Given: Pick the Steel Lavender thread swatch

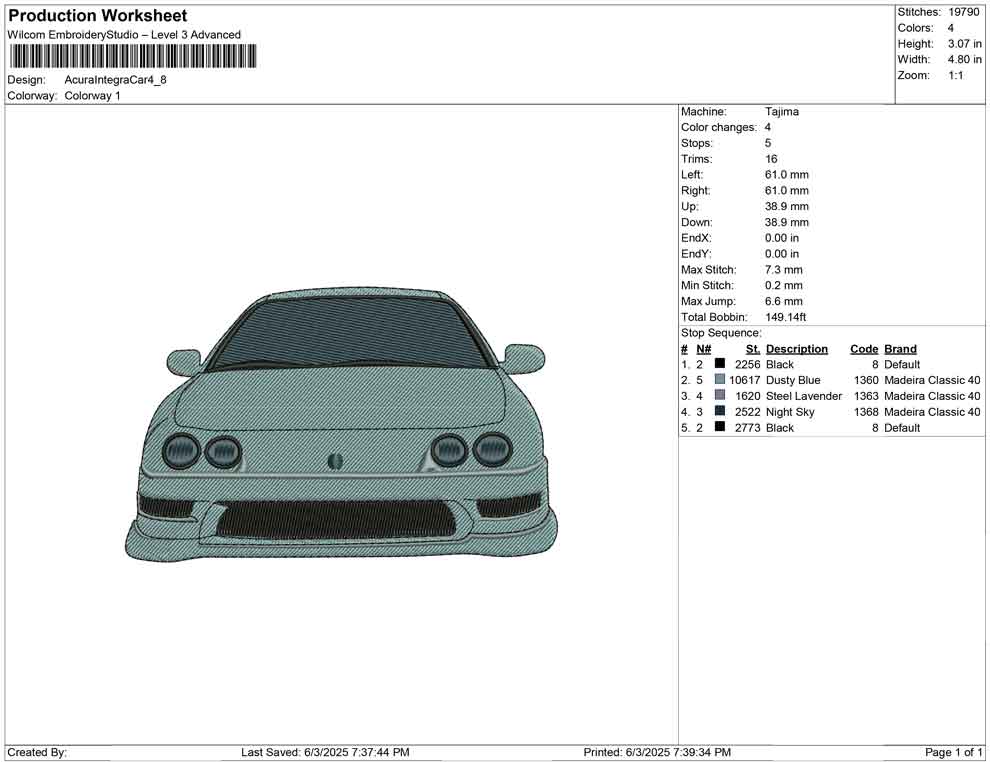Looking at the screenshot, I should pyautogui.click(x=720, y=396).
